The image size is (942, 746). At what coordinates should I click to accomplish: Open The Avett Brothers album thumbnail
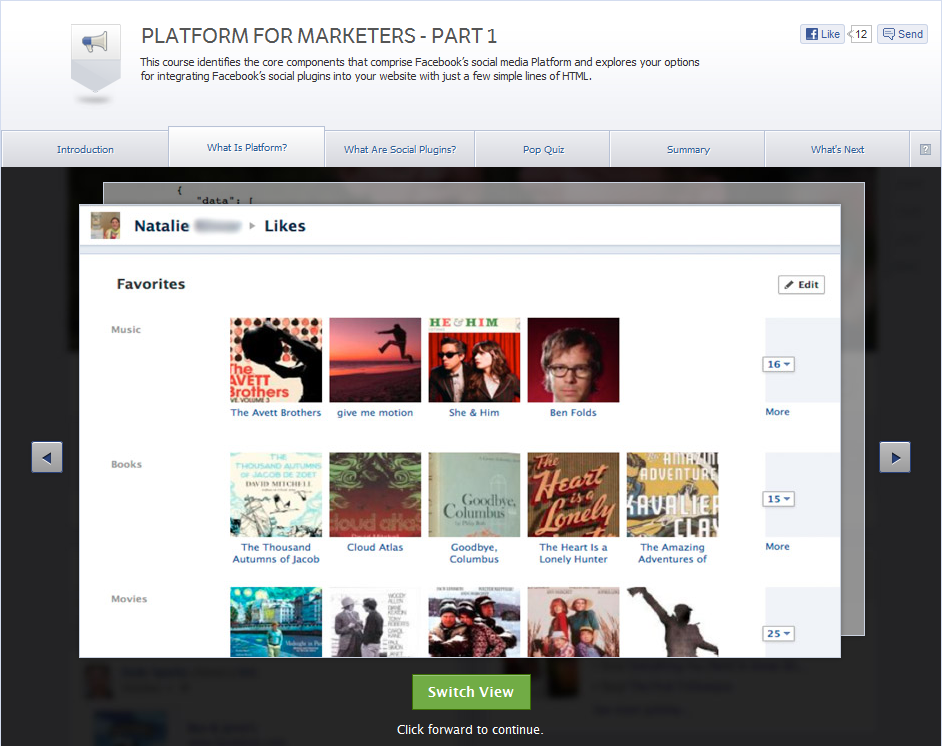pyautogui.click(x=276, y=360)
